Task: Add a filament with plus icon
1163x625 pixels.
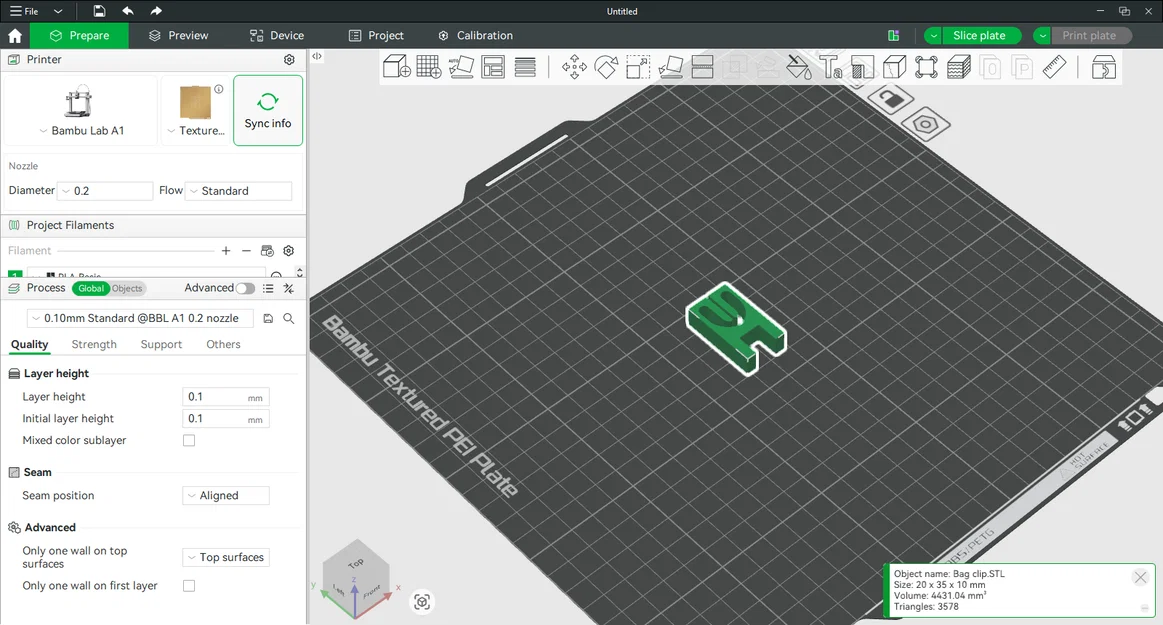Action: (x=226, y=251)
